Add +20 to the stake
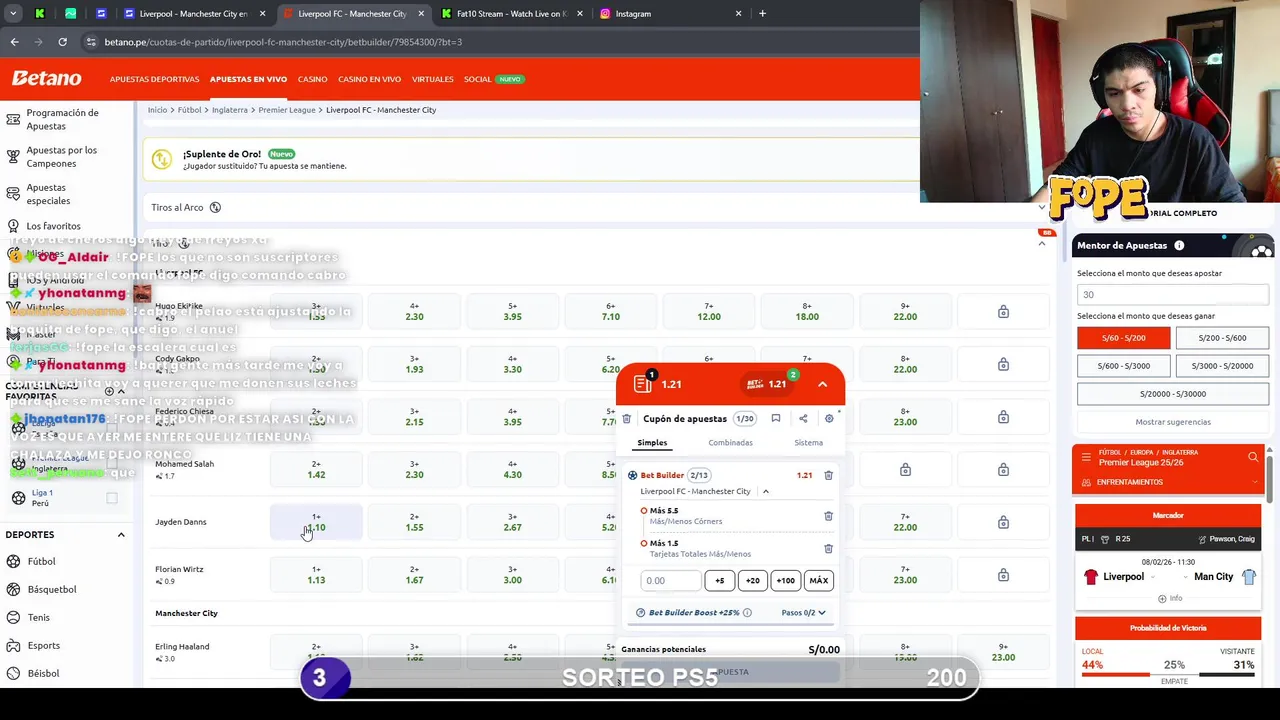The width and height of the screenshot is (1280, 720). click(752, 580)
